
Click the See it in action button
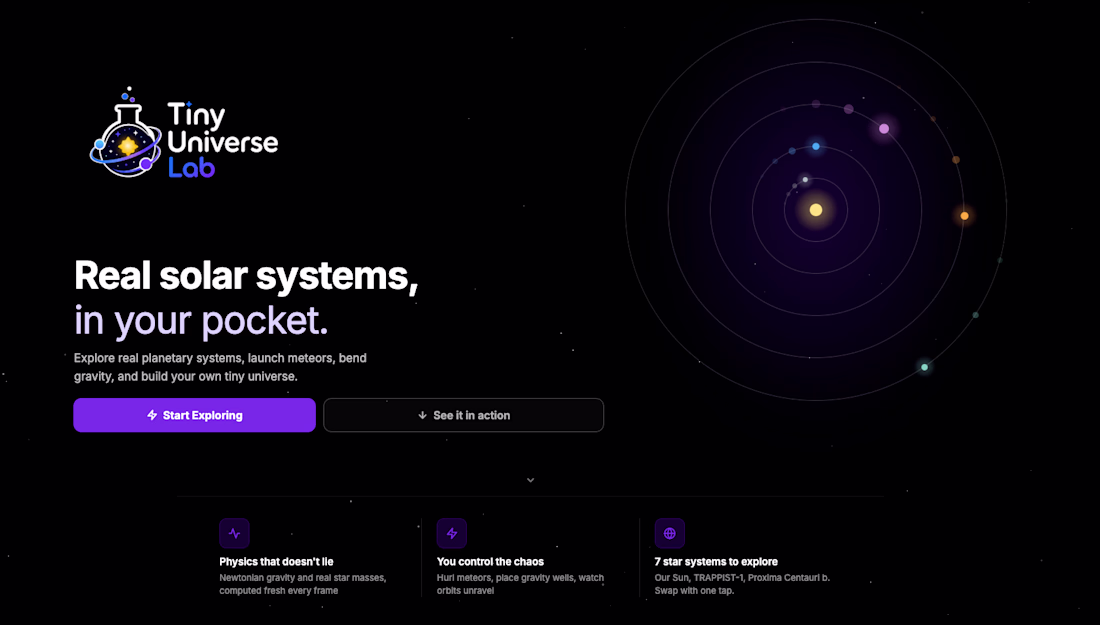(x=464, y=415)
